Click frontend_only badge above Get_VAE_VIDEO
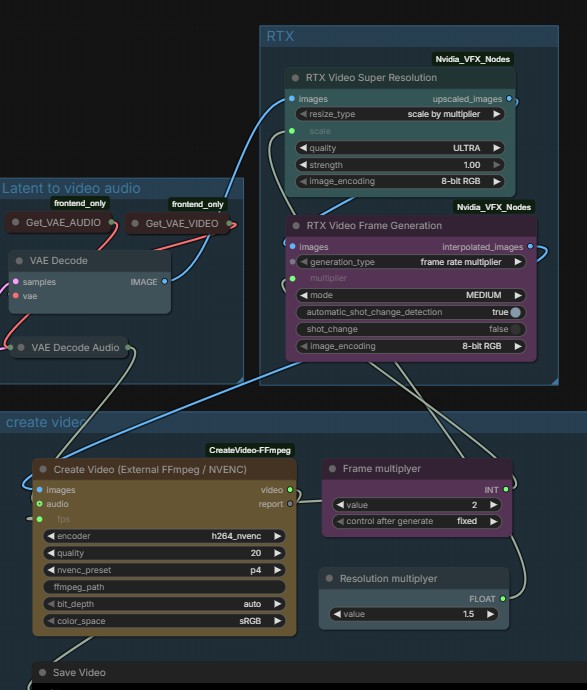This screenshot has width=587, height=690. click(198, 204)
